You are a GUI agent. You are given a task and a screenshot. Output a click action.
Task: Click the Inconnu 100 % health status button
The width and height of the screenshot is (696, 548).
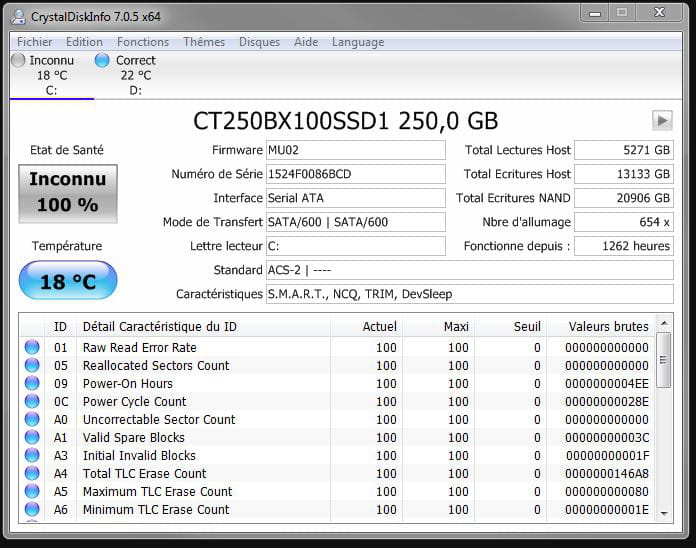pyautogui.click(x=68, y=193)
